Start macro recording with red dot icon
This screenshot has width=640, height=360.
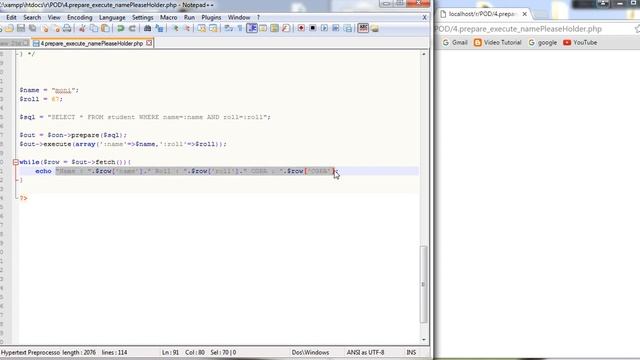[301, 28]
